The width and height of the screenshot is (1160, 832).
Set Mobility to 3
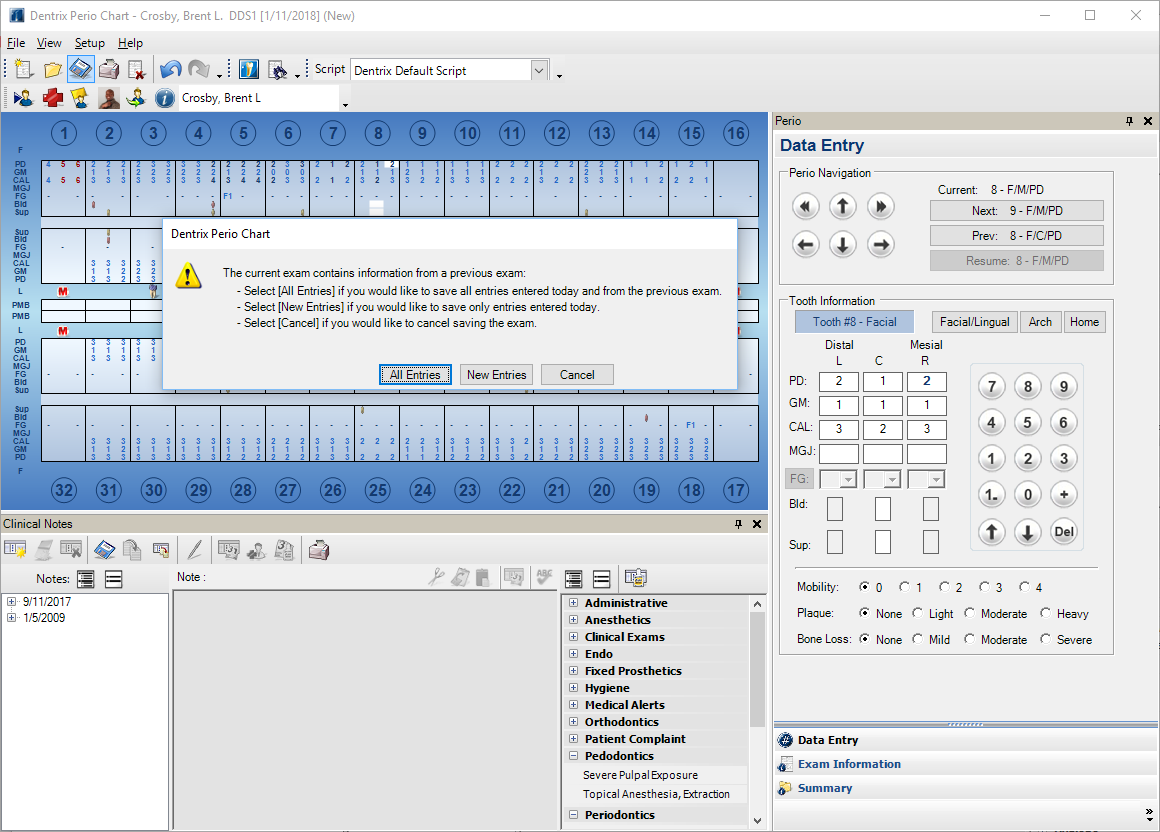(984, 586)
